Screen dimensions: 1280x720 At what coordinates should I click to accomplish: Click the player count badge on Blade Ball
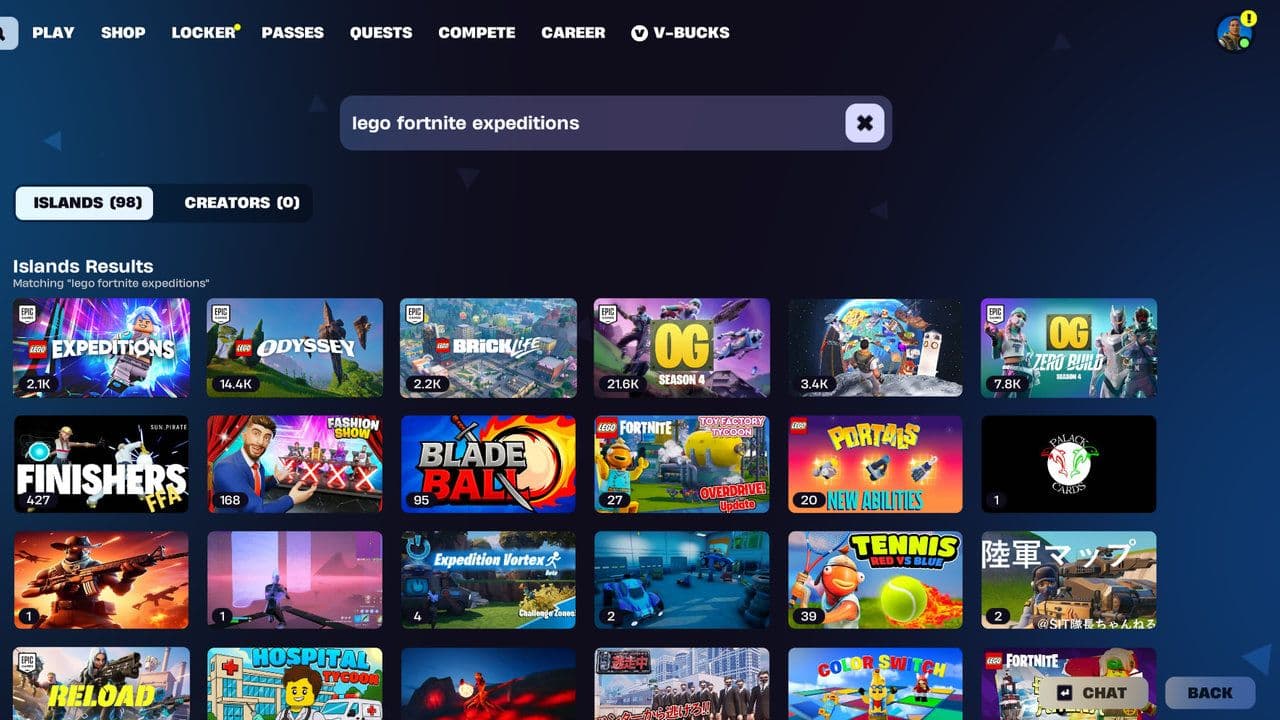tap(422, 500)
